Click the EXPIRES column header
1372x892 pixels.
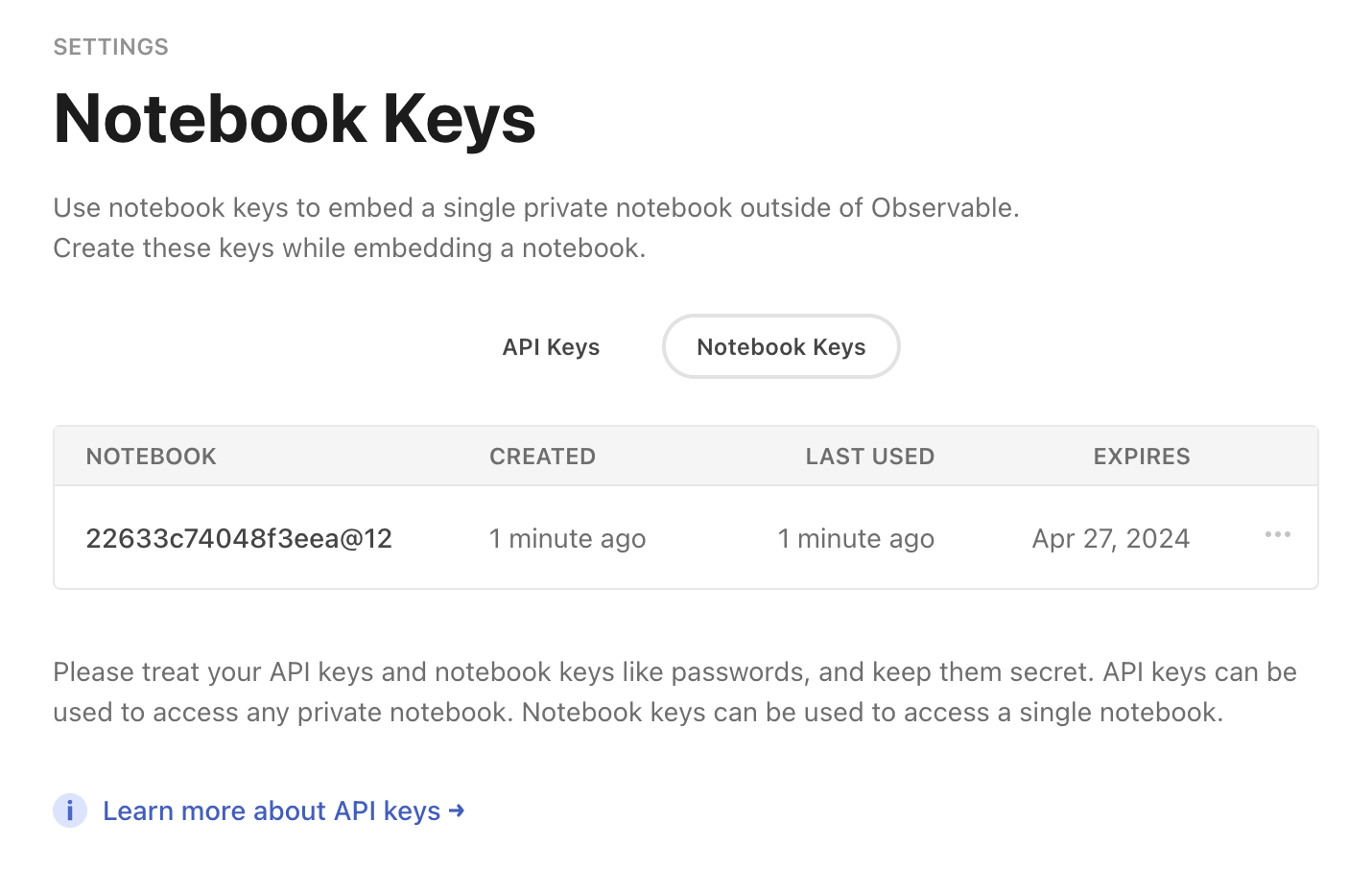[x=1141, y=456]
